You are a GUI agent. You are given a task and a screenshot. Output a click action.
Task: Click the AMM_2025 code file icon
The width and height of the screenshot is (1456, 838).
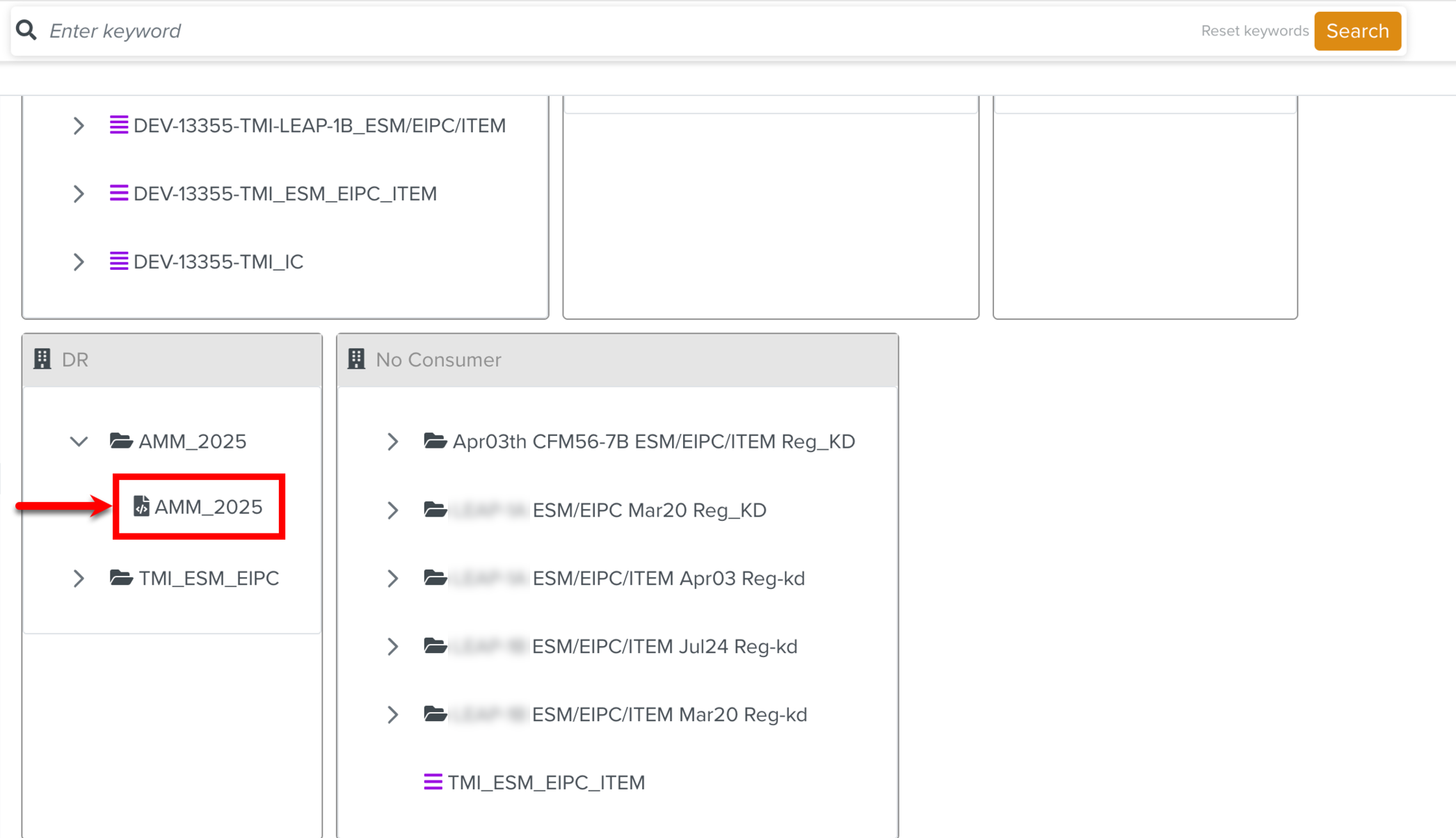[x=141, y=506]
